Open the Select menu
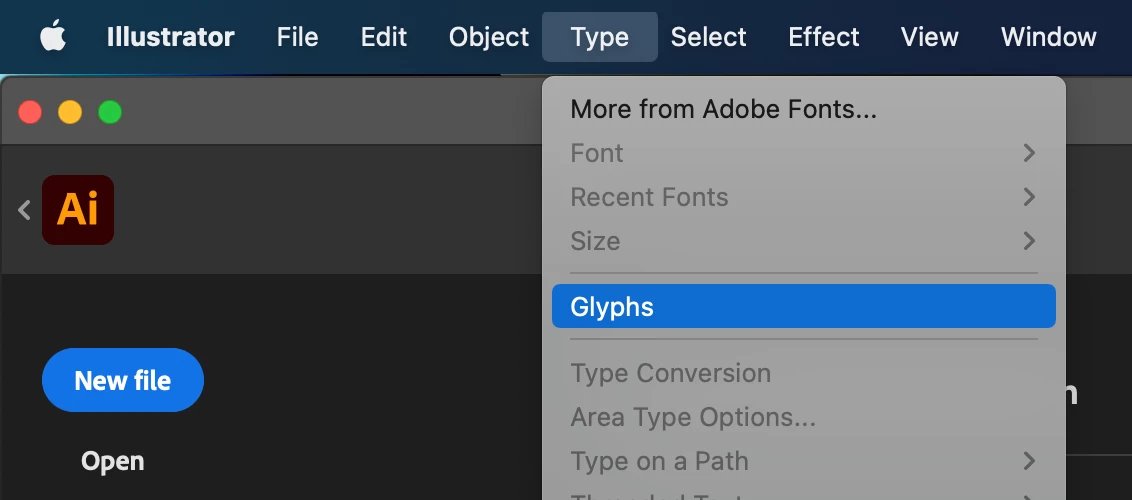Screen dimensions: 1132x500 pyautogui.click(x=708, y=37)
